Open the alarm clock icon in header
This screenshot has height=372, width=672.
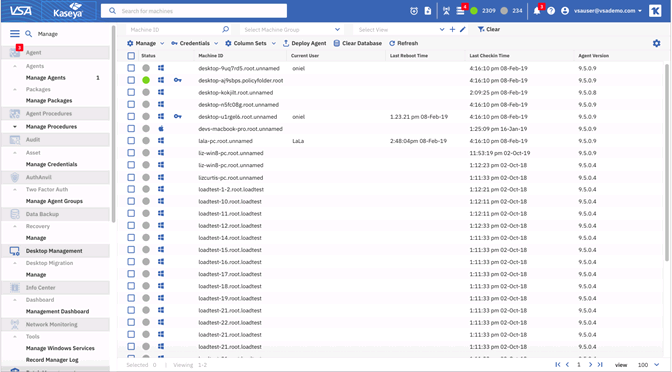(414, 11)
